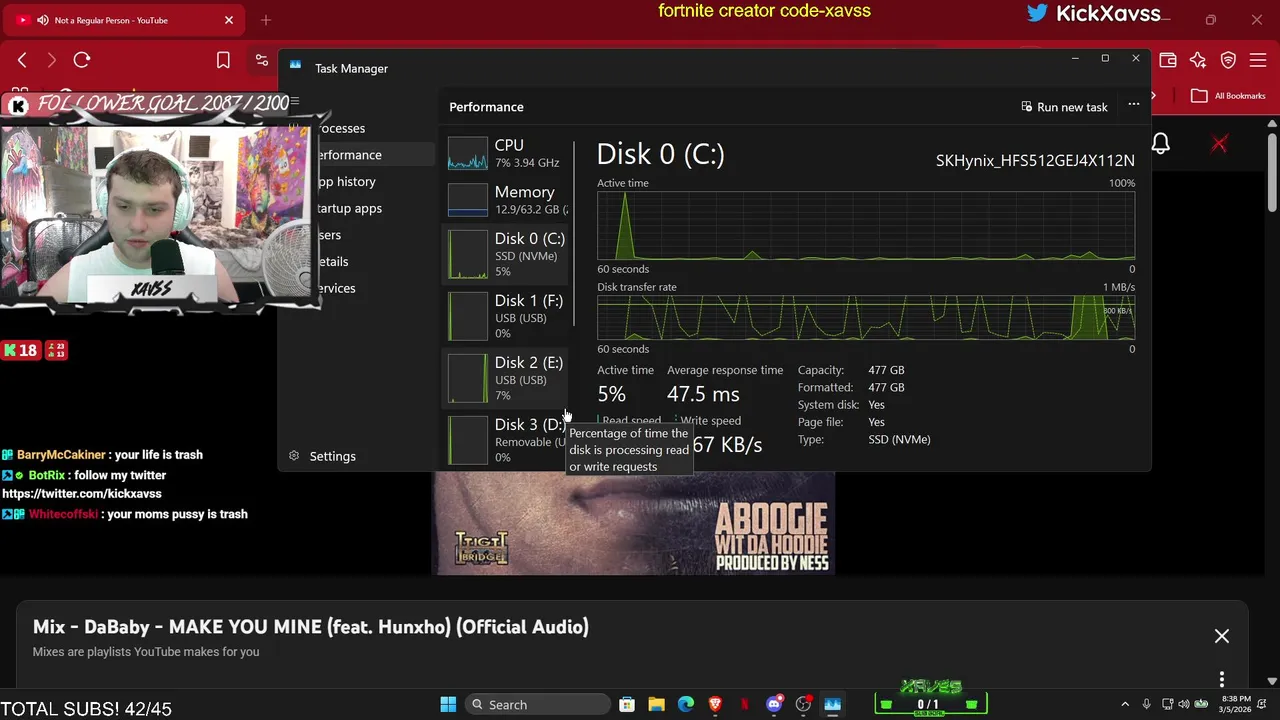Select Disk 2 (E:) USB entry

coord(507,378)
